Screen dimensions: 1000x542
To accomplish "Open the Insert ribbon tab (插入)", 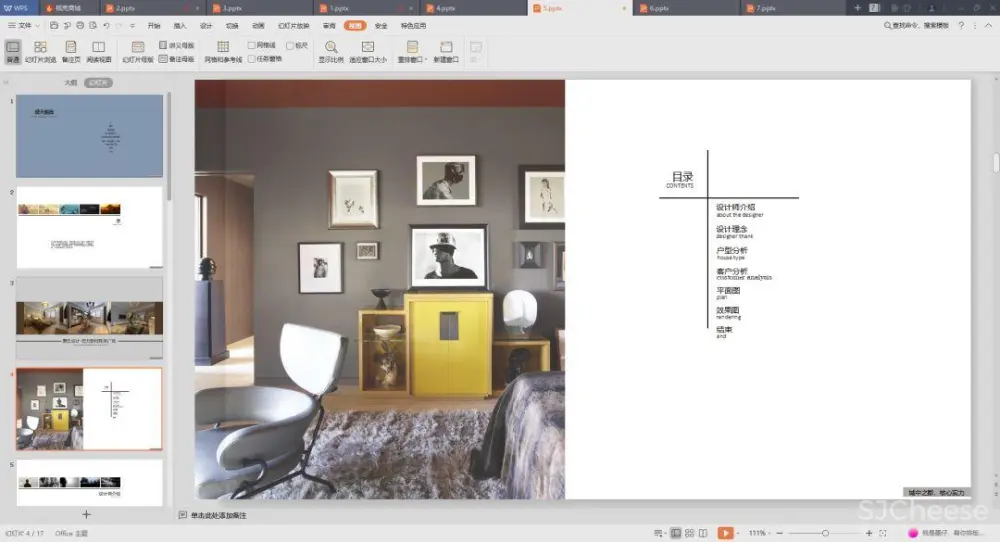I will [x=180, y=25].
